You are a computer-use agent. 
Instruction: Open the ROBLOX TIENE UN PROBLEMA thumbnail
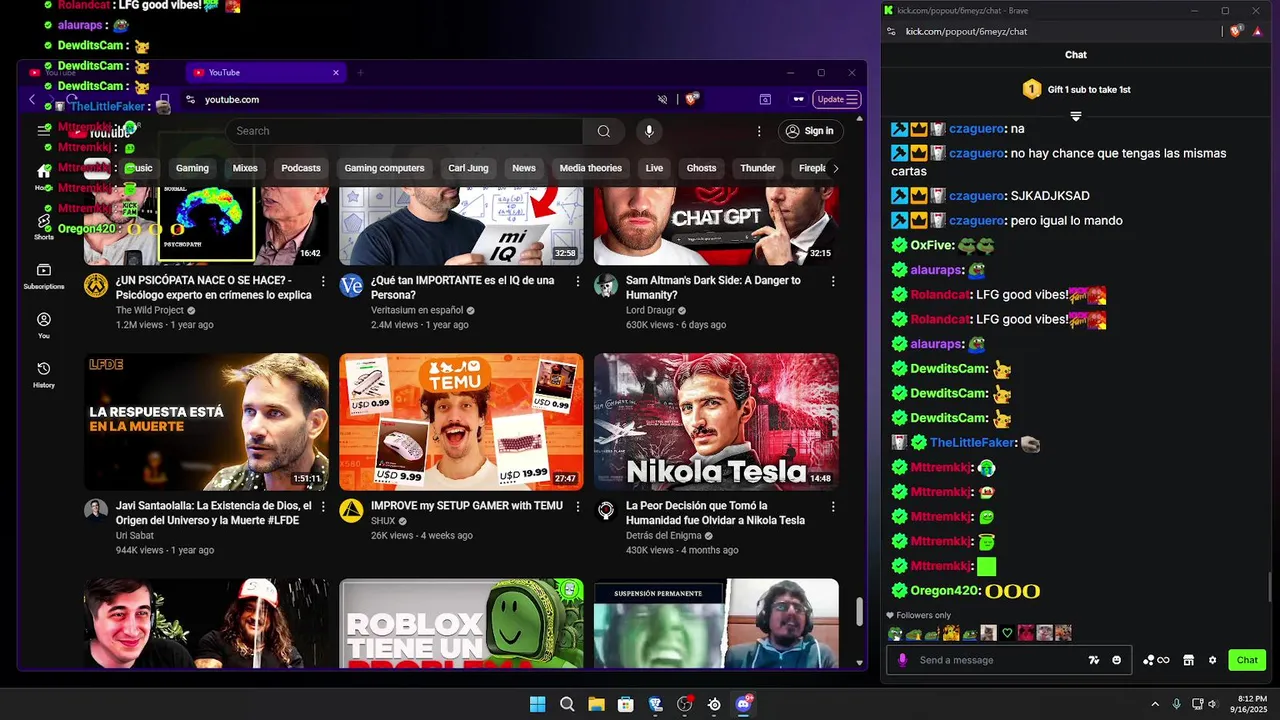pyautogui.click(x=461, y=623)
